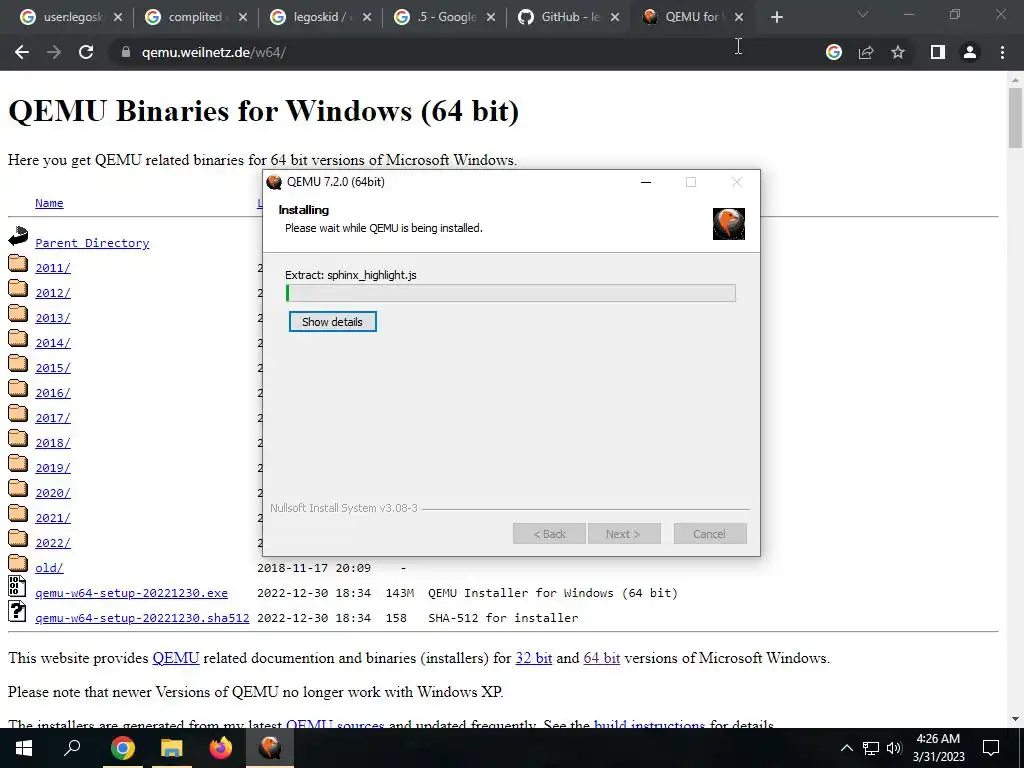Open the Windows Start menu
This screenshot has height=768, width=1024.
click(24, 748)
